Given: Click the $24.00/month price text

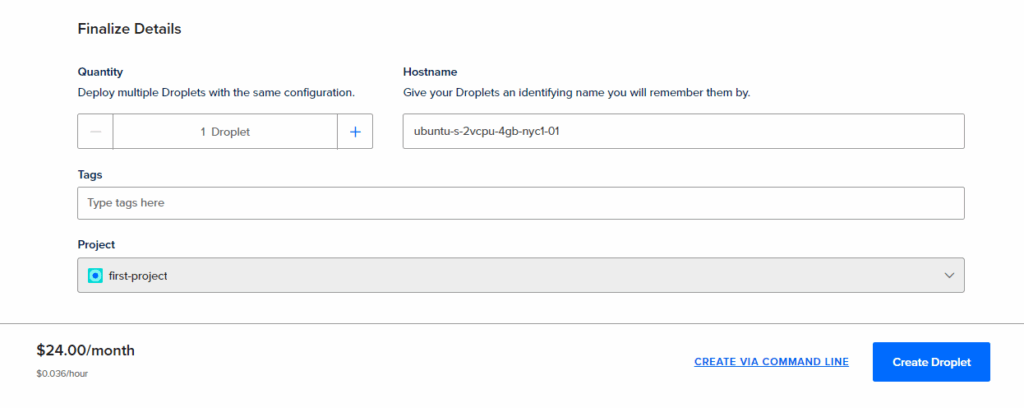Looking at the screenshot, I should (x=85, y=350).
